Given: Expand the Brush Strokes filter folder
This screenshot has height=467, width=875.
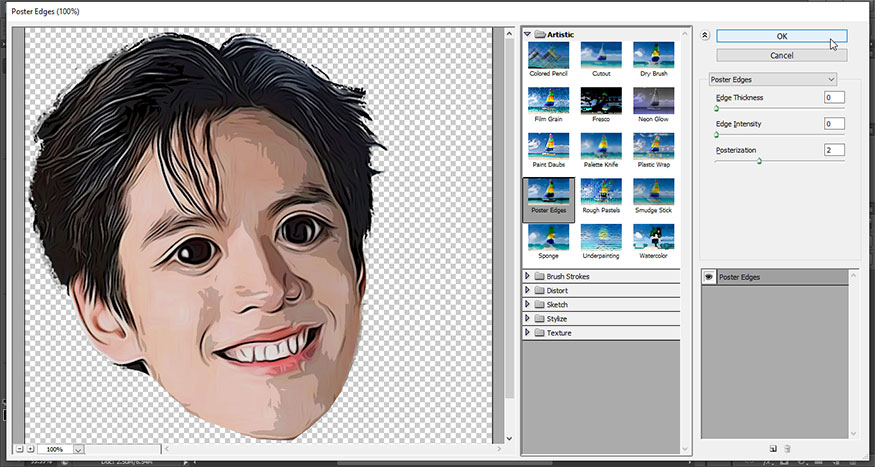Looking at the screenshot, I should [528, 276].
